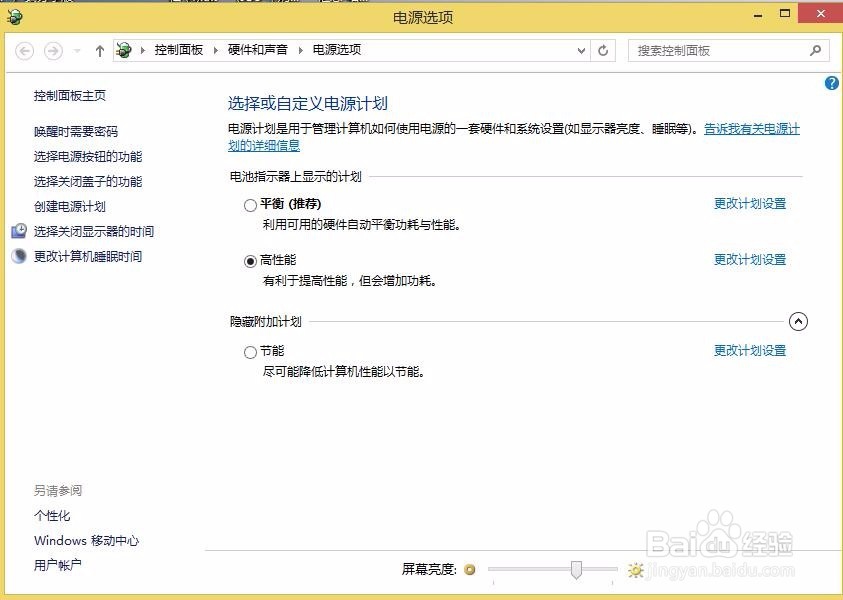
Task: Open 选择关闭盖子的功能 link
Action: (88, 182)
